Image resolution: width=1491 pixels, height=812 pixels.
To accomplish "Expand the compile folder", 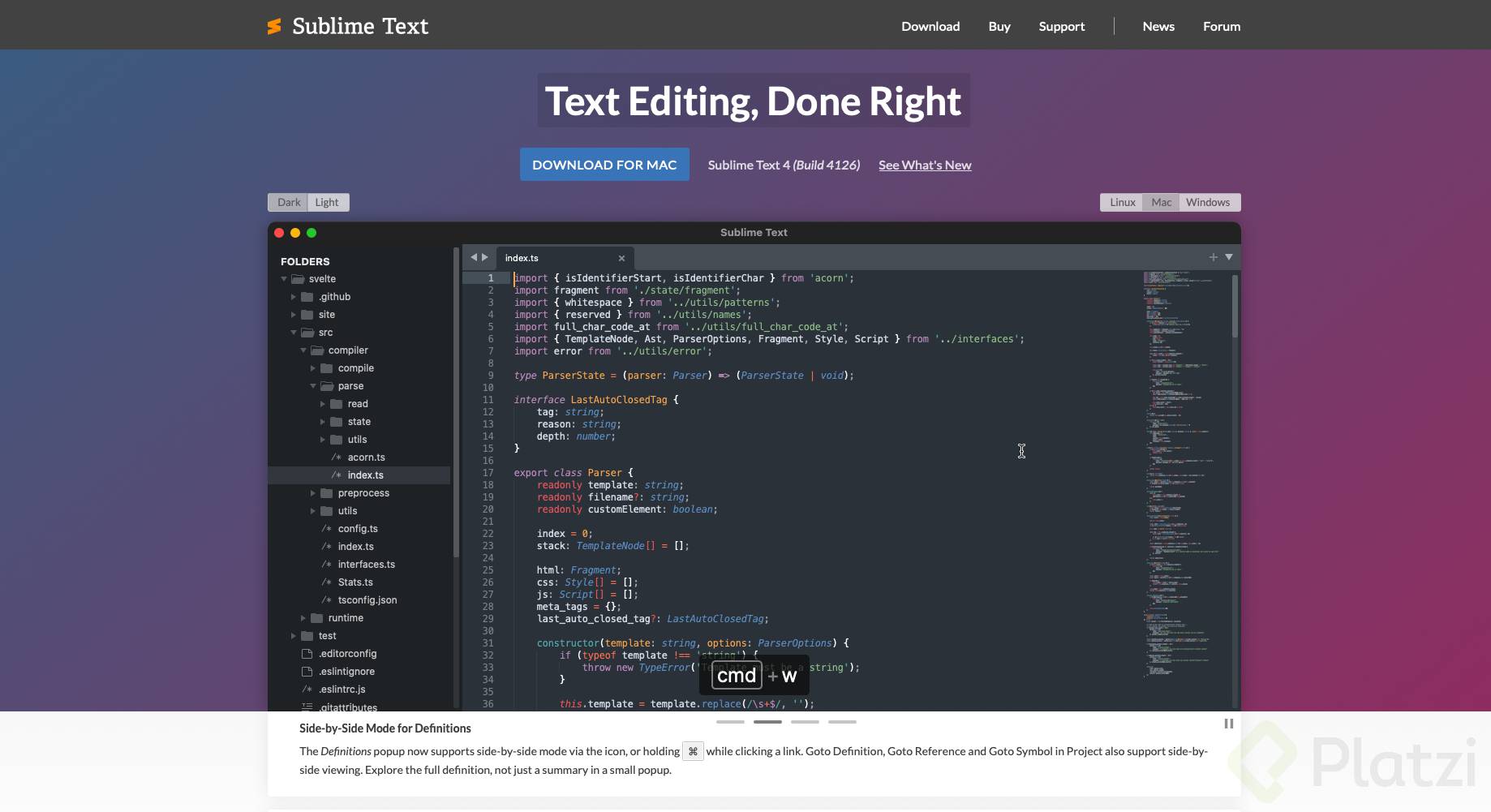I will tap(313, 368).
